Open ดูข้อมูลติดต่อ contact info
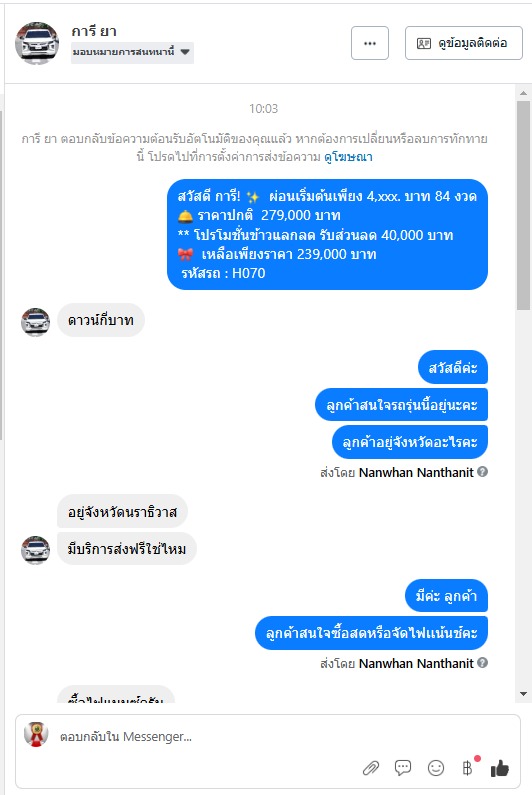Viewport: 532px width, 795px height. [464, 43]
